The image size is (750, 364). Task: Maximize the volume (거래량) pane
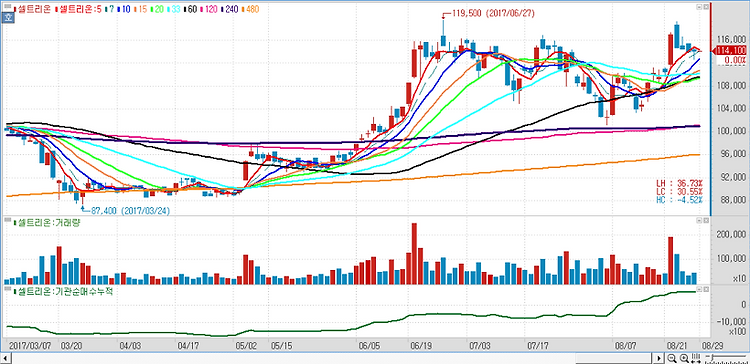pos(706,220)
